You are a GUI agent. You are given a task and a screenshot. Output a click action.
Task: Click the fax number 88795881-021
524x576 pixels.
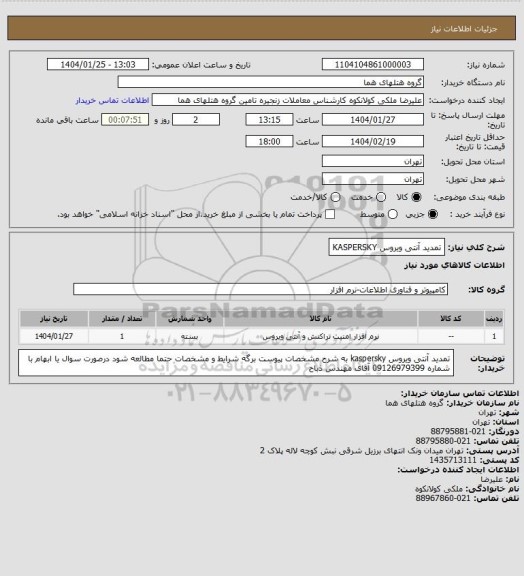[458, 431]
